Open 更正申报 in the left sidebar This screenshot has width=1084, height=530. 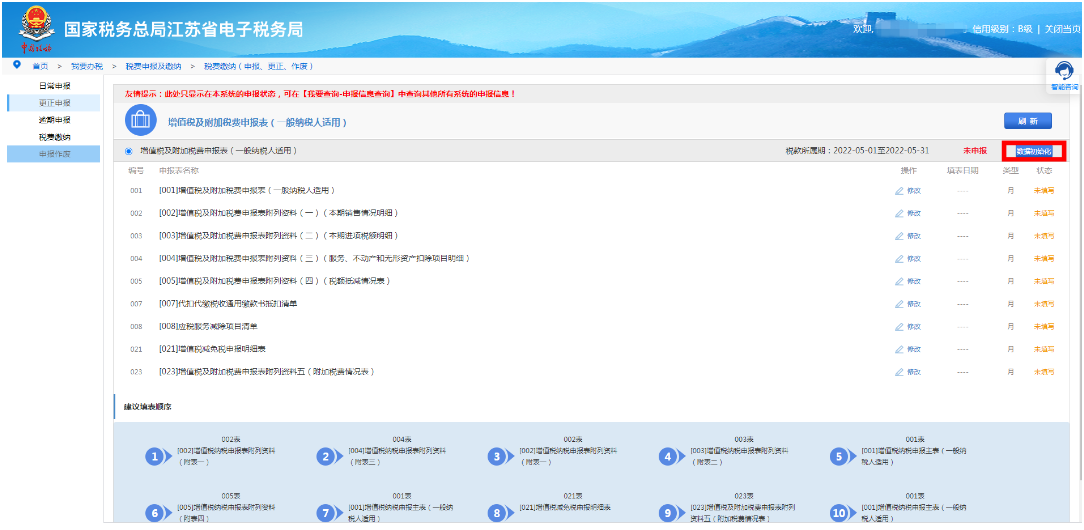point(54,103)
